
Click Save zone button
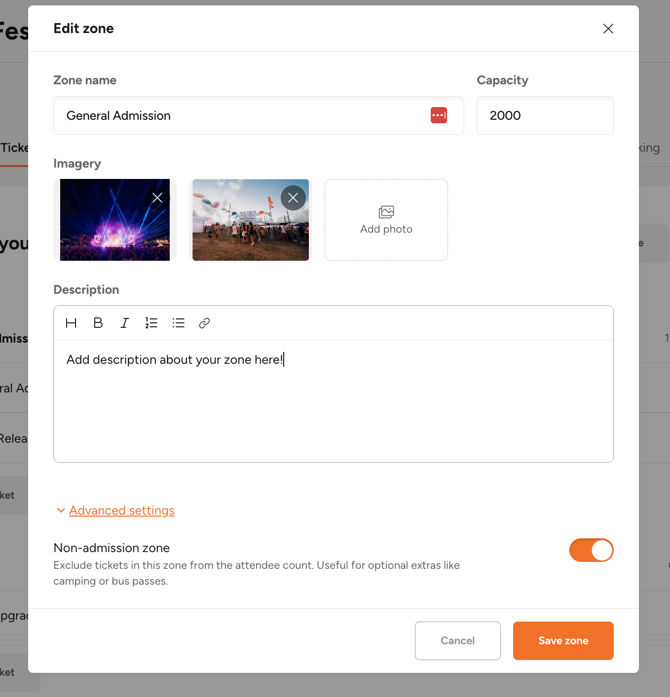click(563, 641)
